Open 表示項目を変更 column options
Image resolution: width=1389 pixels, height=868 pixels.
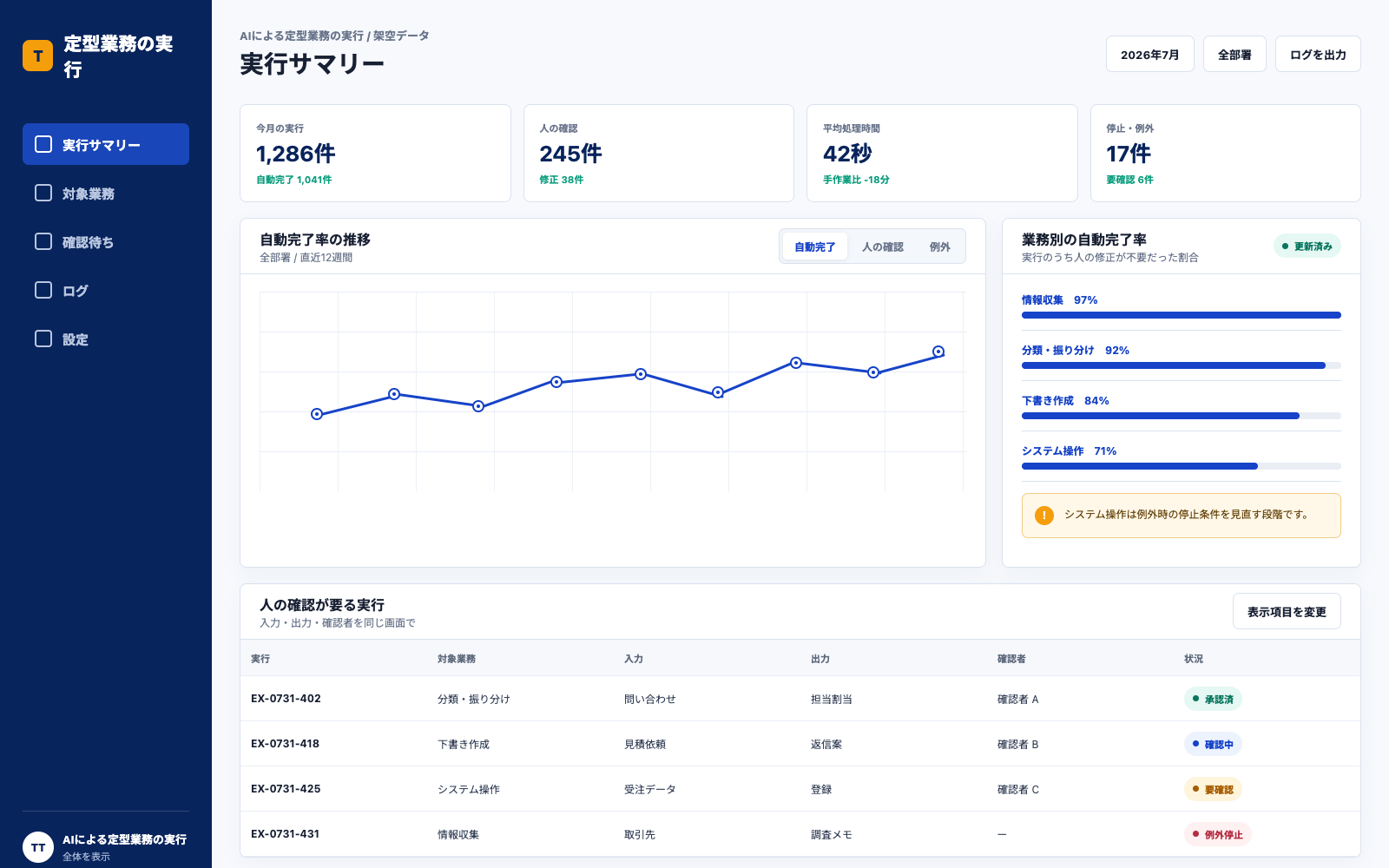(x=1287, y=611)
